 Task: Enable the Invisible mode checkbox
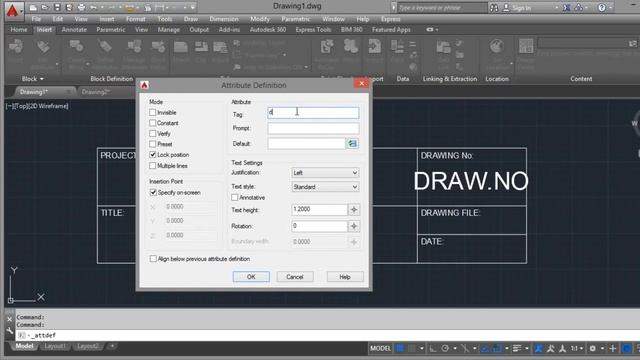[153, 112]
